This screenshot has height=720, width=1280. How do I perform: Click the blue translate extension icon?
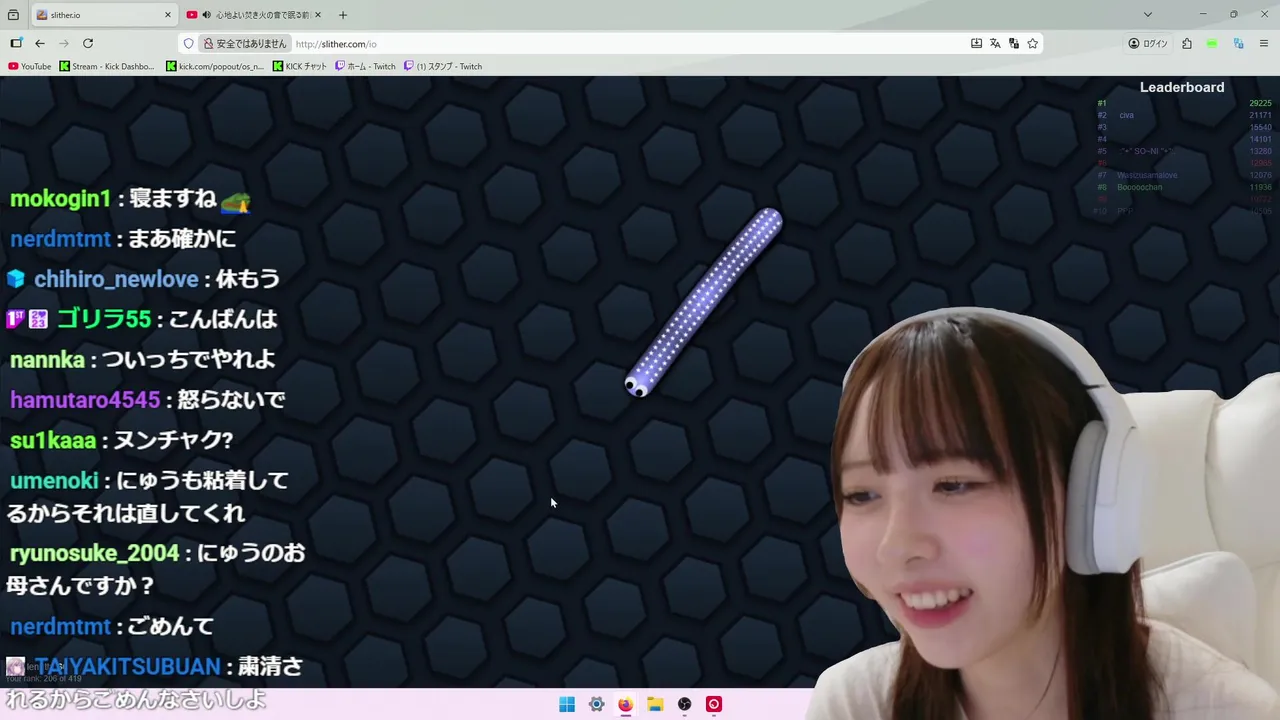1238,43
